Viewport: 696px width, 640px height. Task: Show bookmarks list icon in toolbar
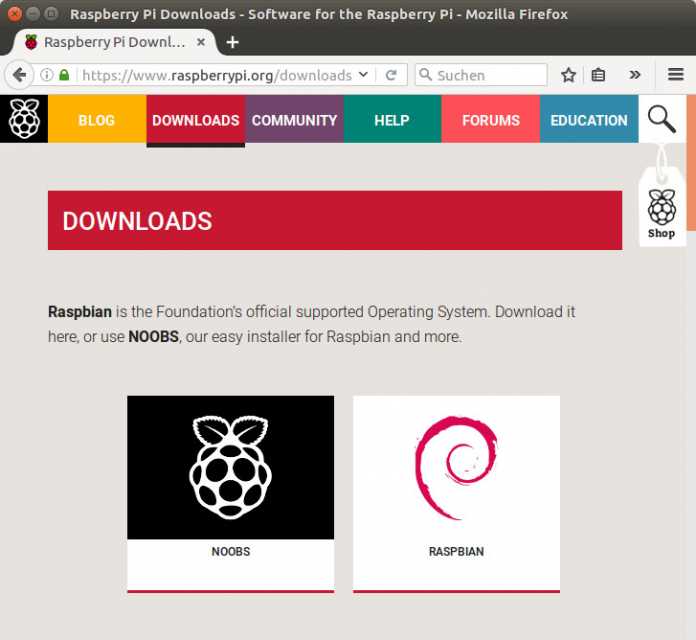pyautogui.click(x=598, y=75)
